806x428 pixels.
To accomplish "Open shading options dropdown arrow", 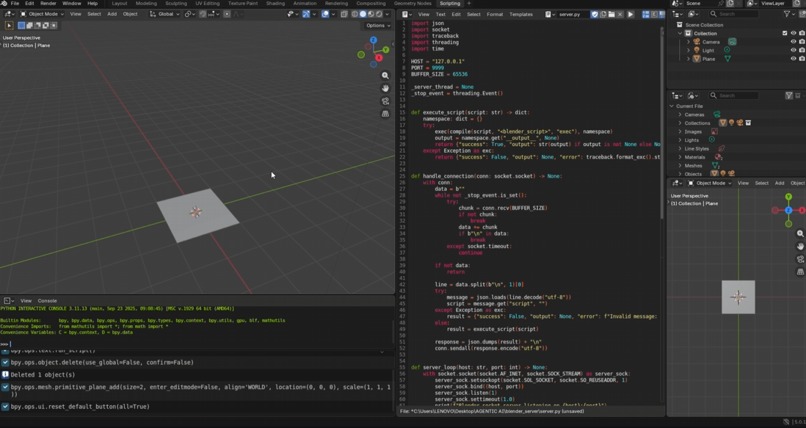I will [x=387, y=14].
